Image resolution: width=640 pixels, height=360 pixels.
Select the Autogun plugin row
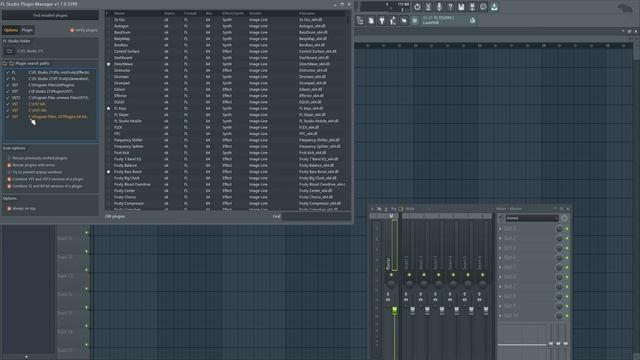coord(226,26)
